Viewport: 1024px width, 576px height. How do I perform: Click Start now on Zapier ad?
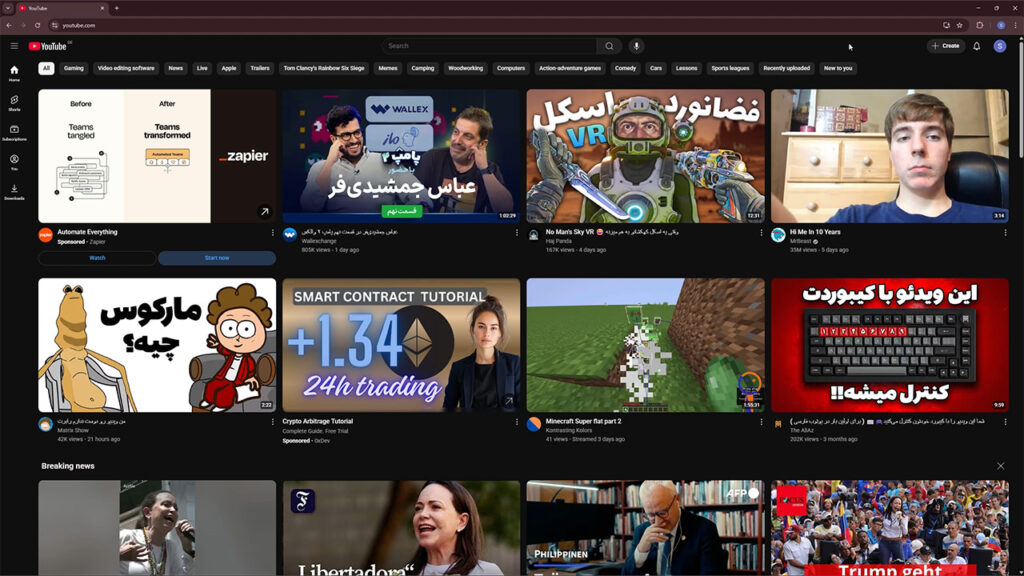217,258
